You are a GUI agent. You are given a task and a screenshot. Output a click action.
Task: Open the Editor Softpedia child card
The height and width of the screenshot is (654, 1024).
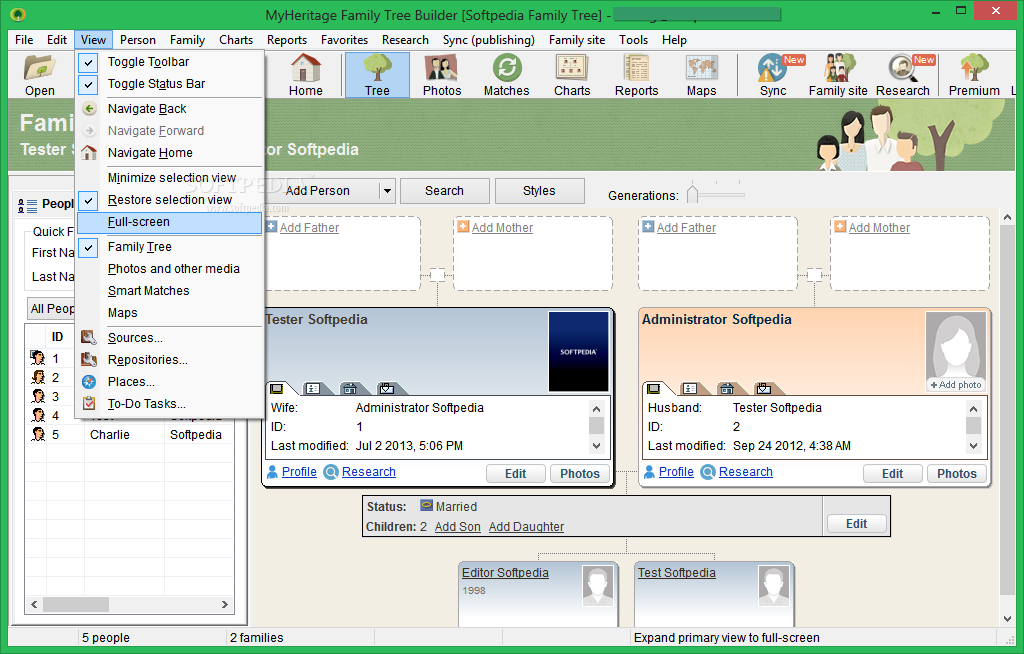538,593
